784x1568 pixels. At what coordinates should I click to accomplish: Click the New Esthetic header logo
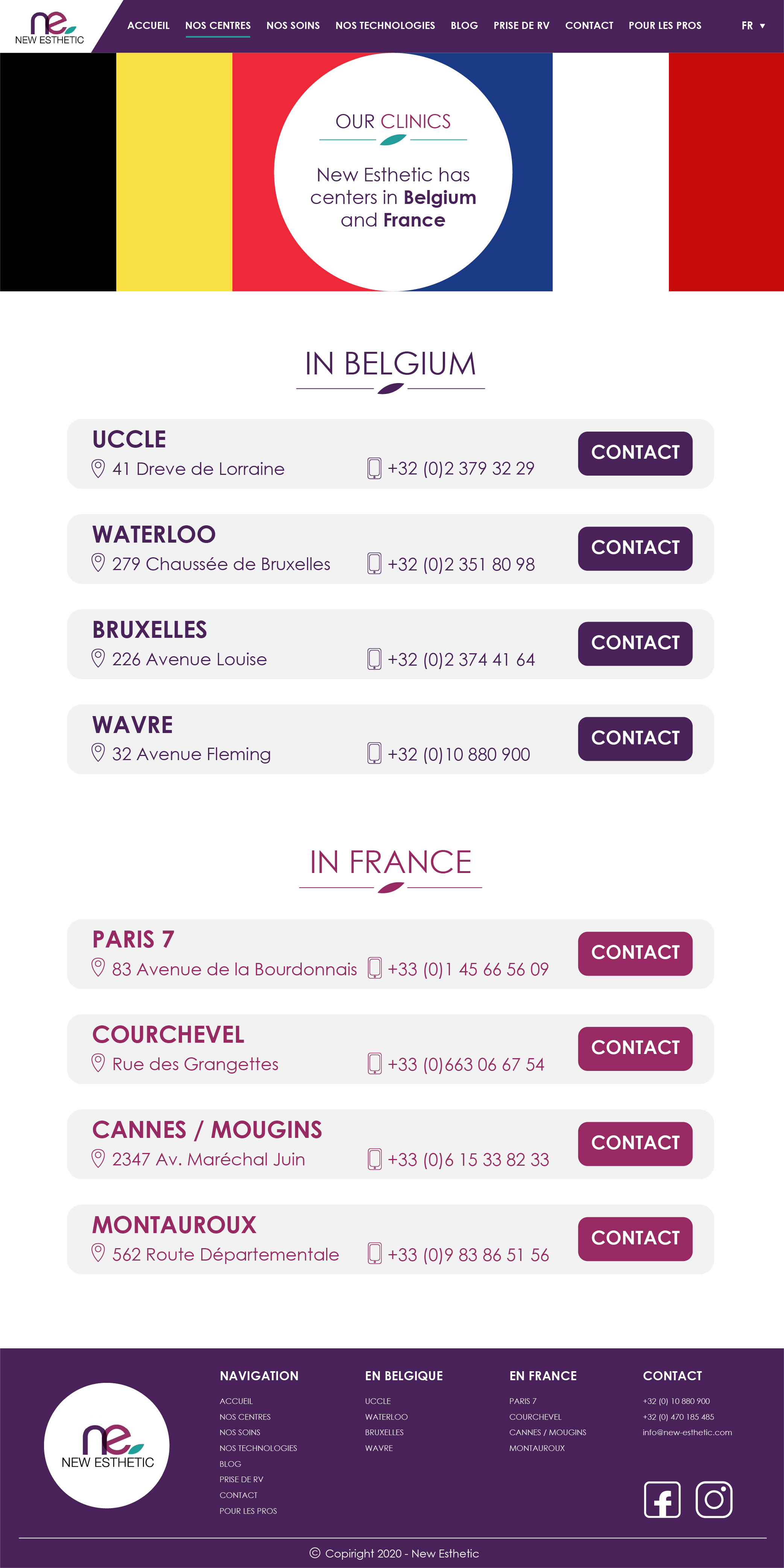[x=49, y=28]
